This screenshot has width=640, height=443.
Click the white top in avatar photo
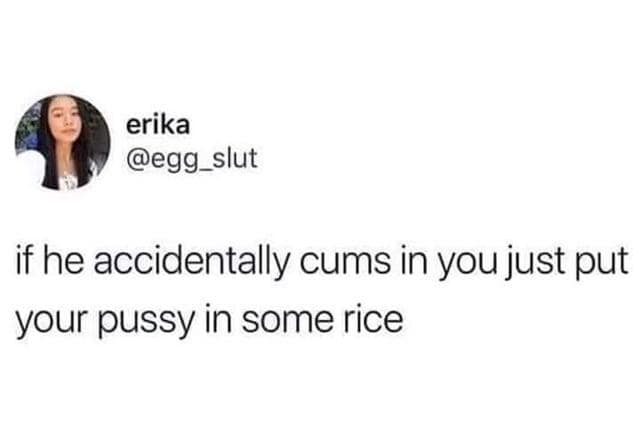coord(68,180)
